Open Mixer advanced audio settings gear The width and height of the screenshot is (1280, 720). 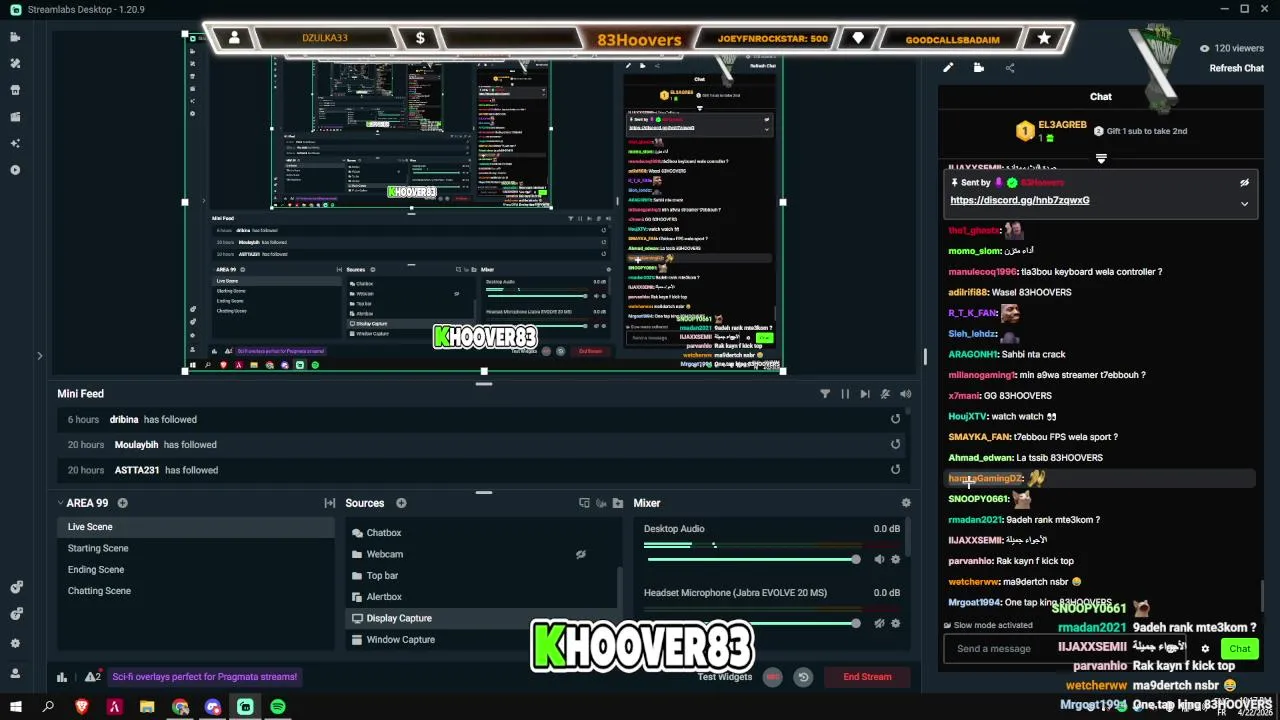coord(906,503)
